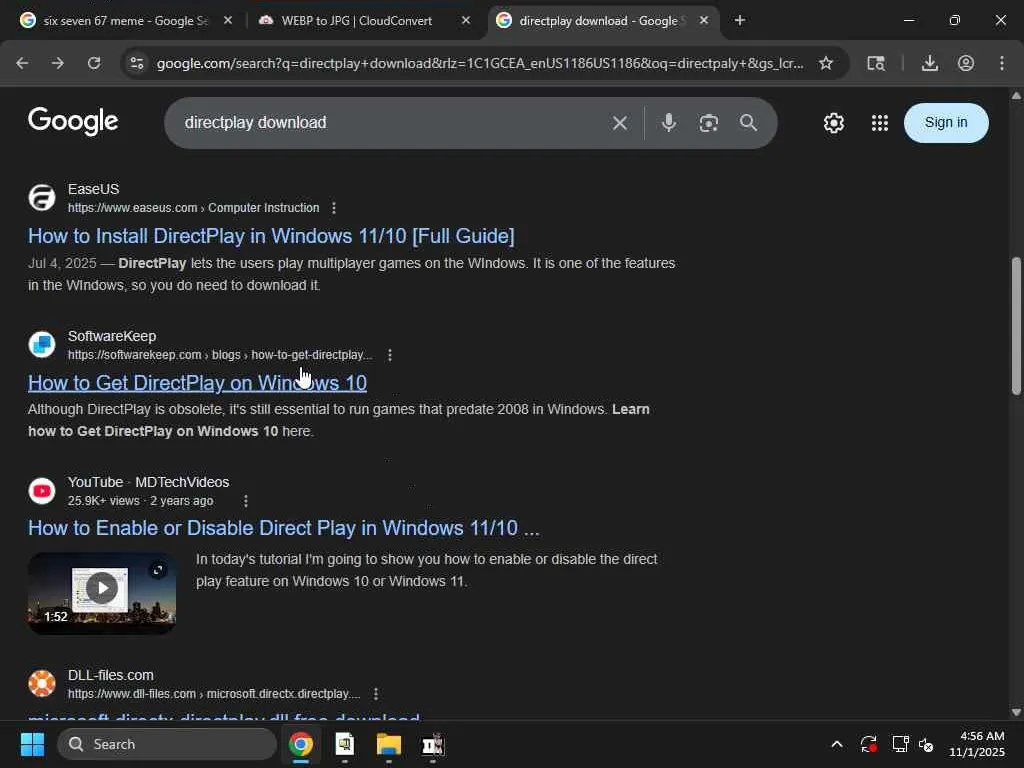The image size is (1024, 768).
Task: Click the scrollbar down arrow
Action: 1016,712
